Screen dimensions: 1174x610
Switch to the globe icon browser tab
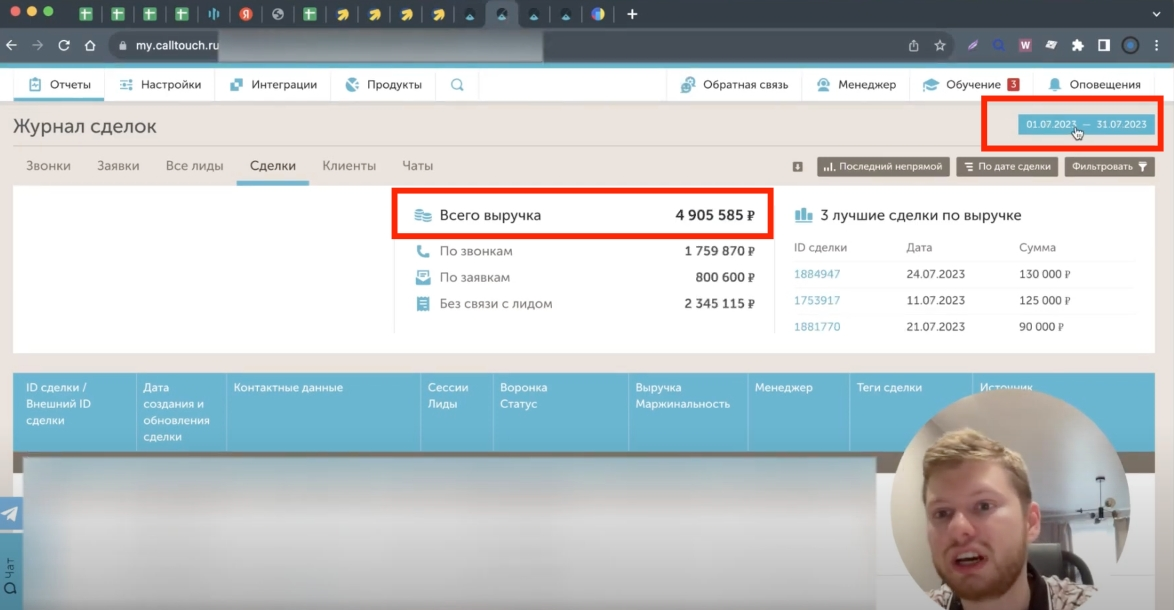[x=278, y=14]
